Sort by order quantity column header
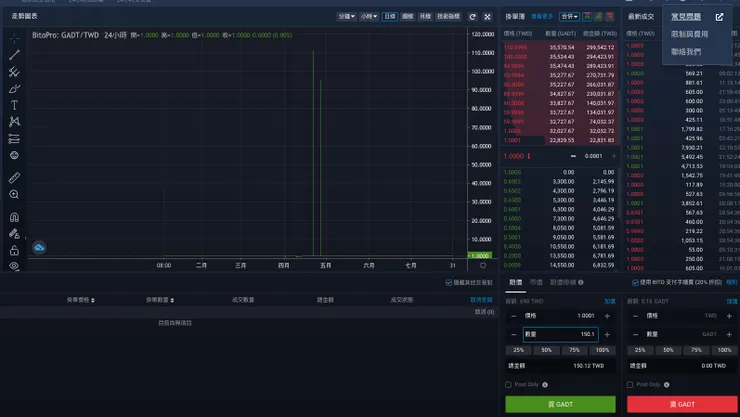Screen dimensions: 740x417 point(160,300)
